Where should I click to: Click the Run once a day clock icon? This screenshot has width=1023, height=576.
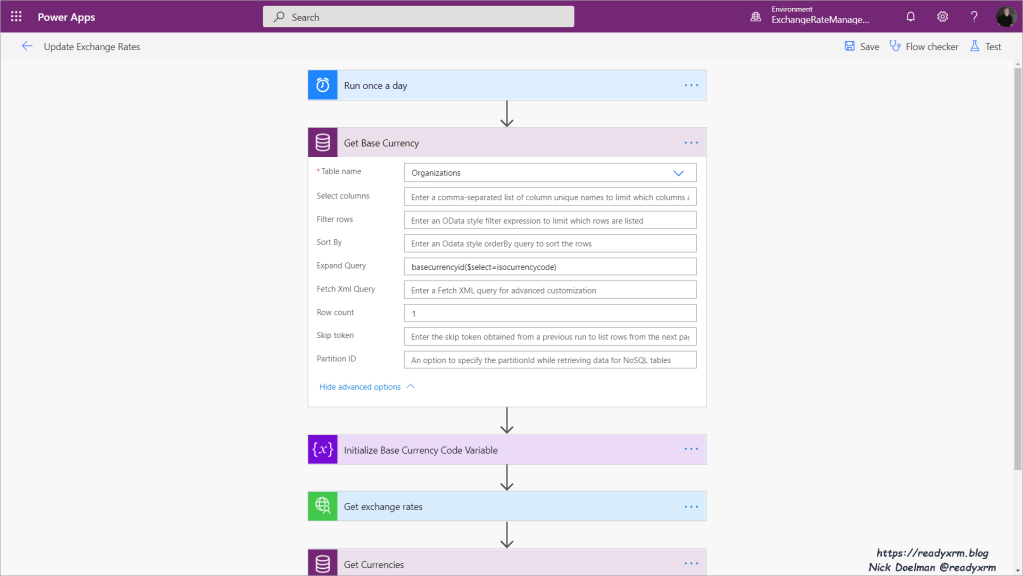[323, 86]
